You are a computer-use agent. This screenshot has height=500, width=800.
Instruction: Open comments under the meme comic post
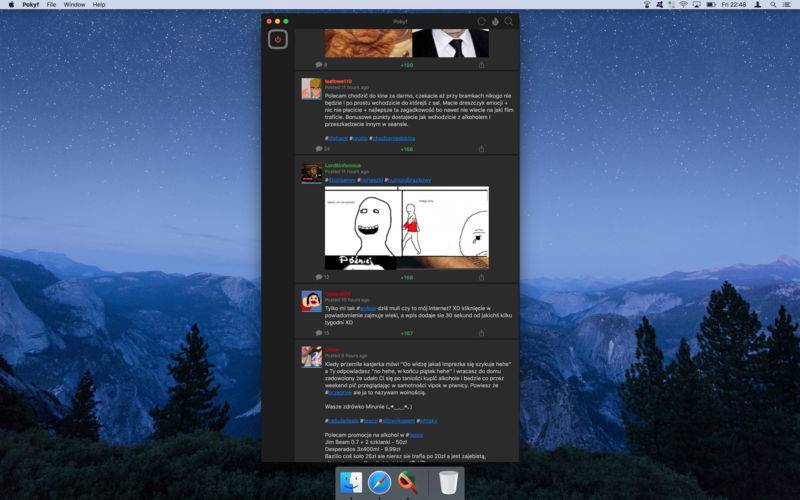(322, 277)
